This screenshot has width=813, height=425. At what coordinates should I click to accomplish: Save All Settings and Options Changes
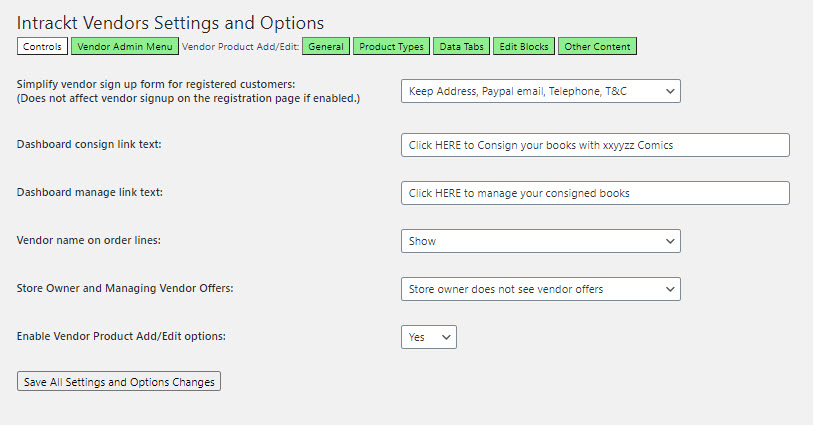tap(119, 382)
